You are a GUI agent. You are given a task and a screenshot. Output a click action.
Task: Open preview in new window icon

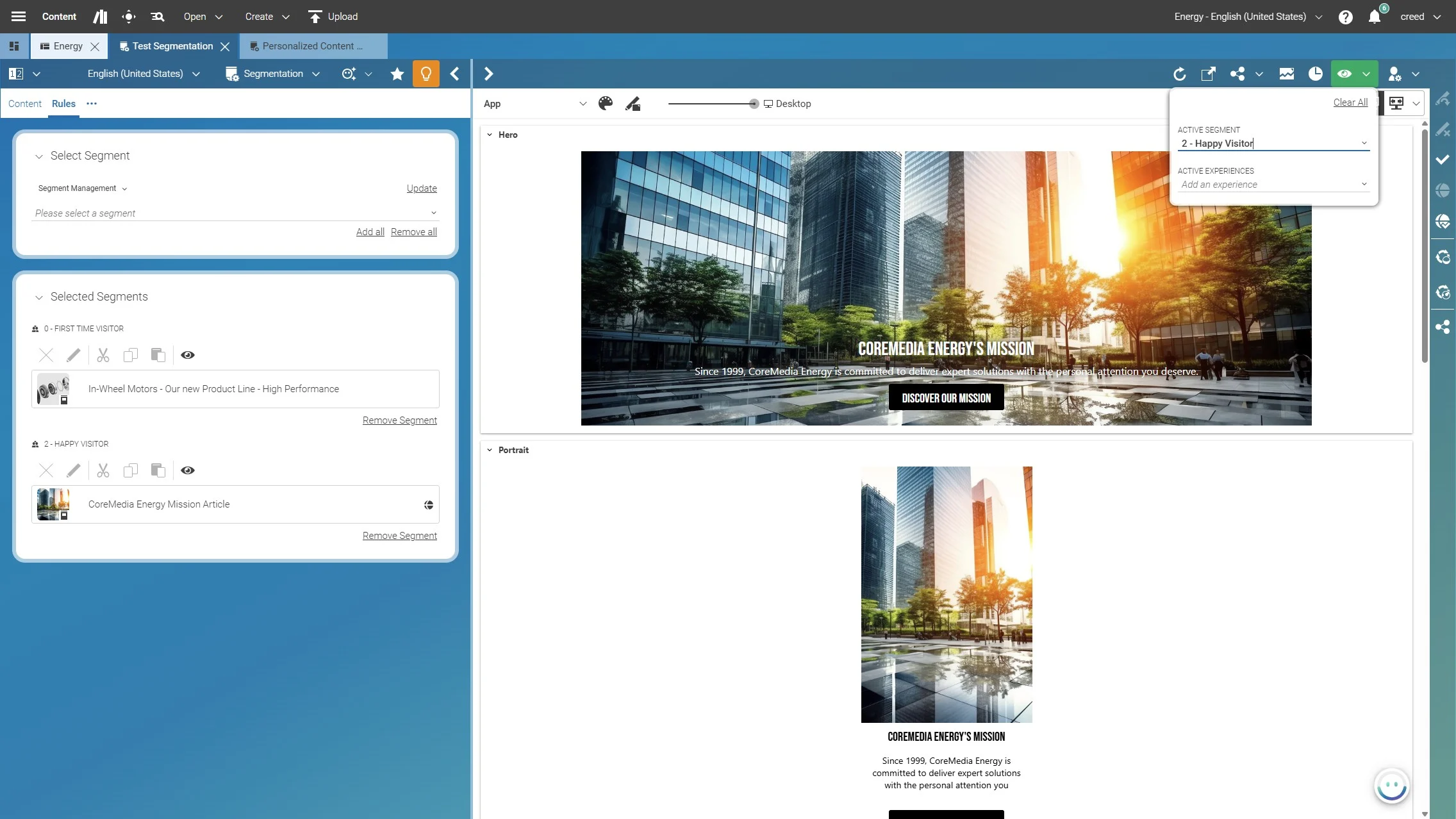[x=1208, y=74]
